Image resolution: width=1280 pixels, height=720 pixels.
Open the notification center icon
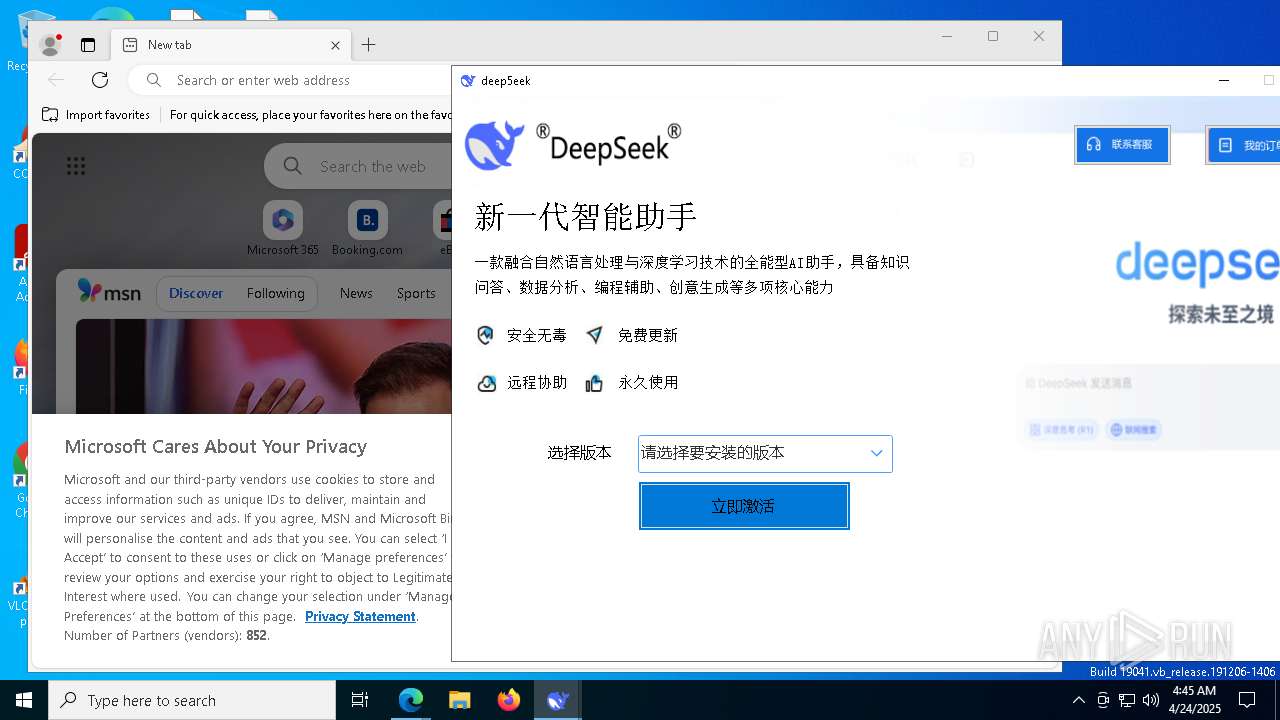[x=1247, y=700]
